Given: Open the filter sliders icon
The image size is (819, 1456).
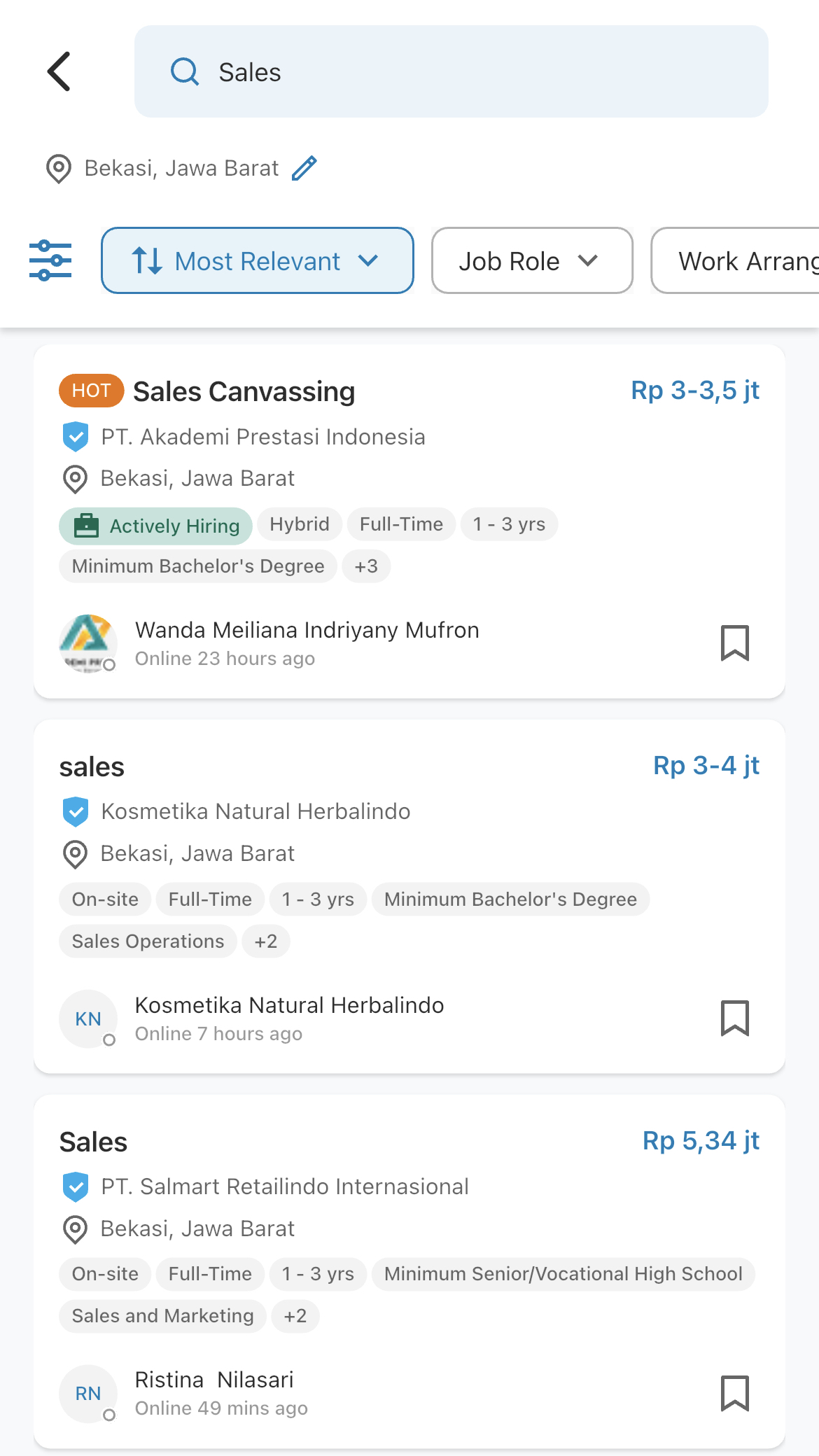Looking at the screenshot, I should pyautogui.click(x=50, y=260).
